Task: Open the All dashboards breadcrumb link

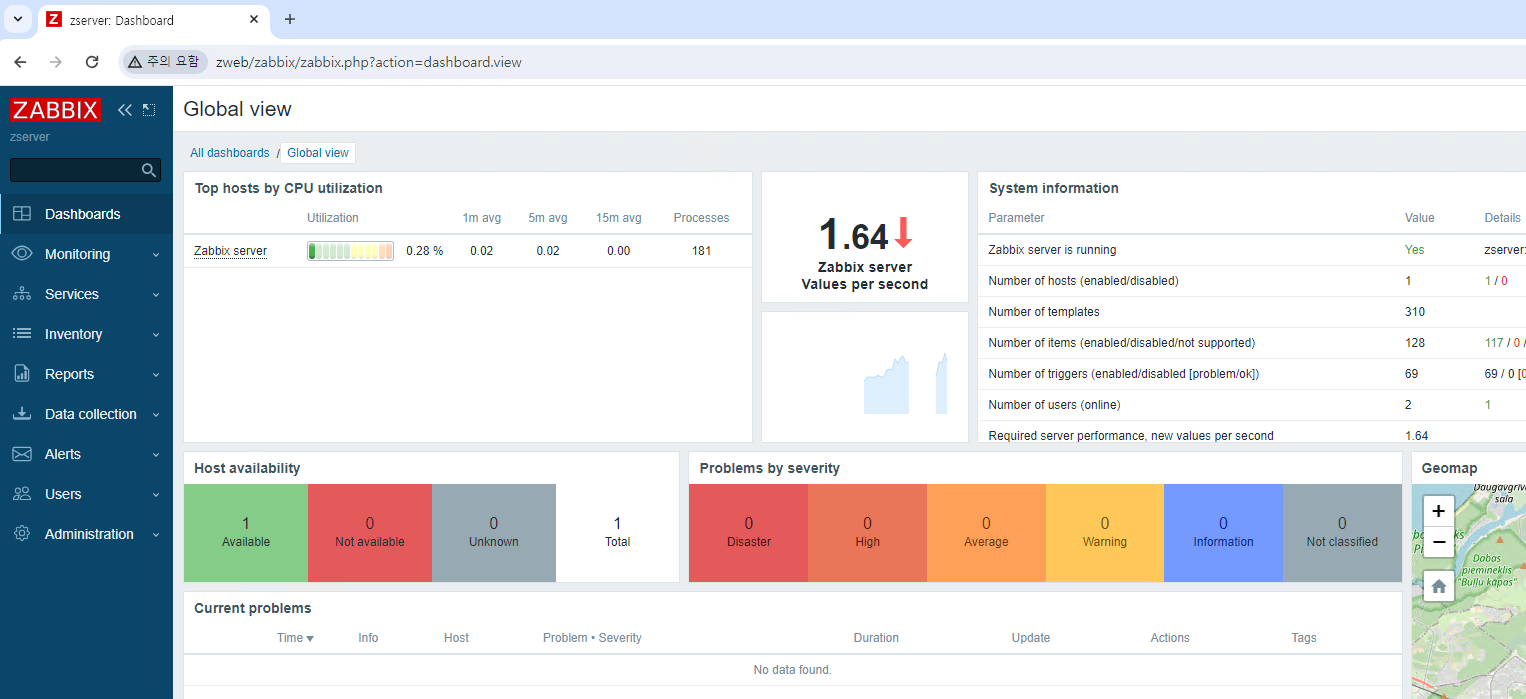Action: pyautogui.click(x=230, y=153)
